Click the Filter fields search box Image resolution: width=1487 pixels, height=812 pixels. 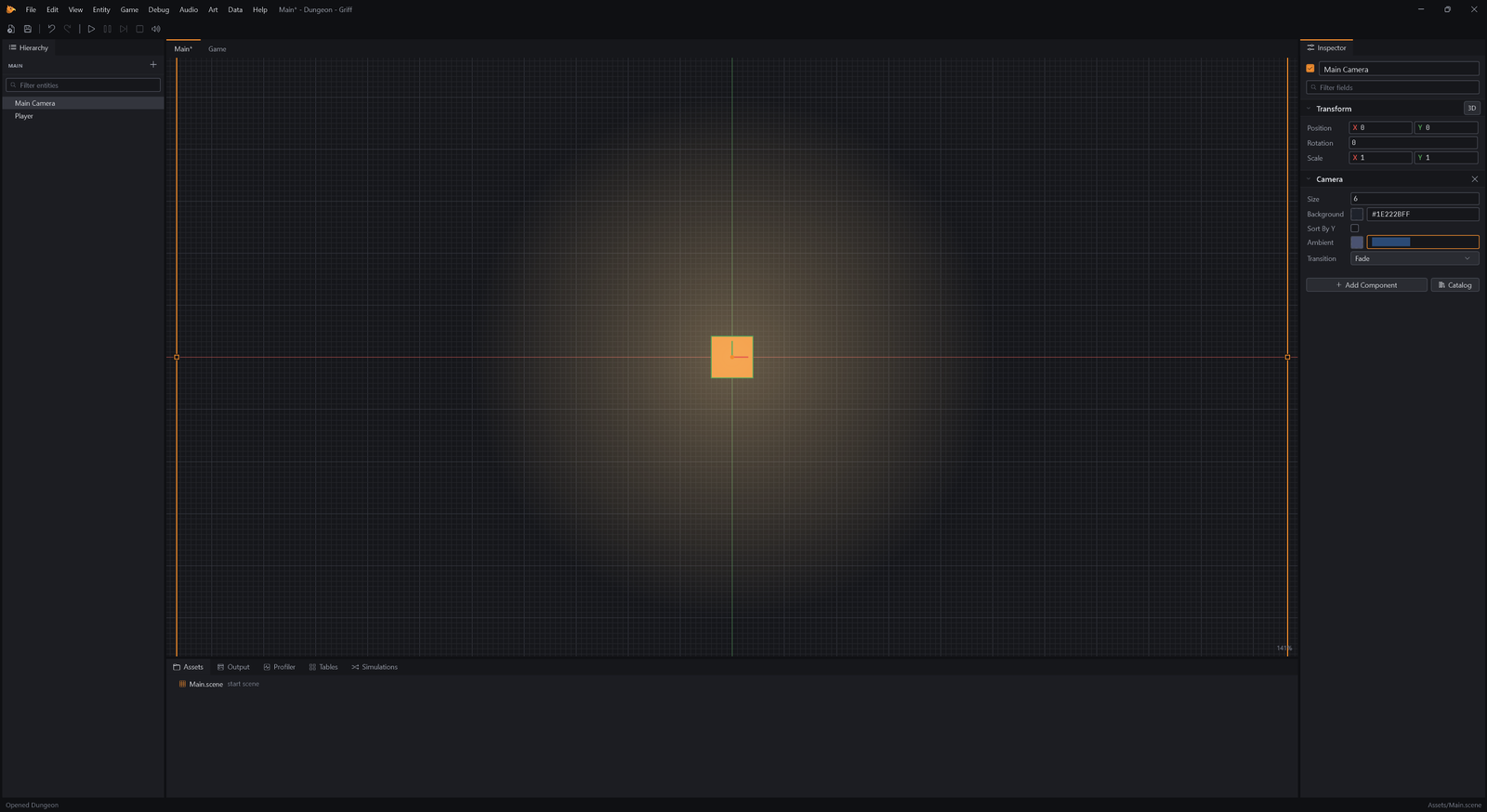[x=1392, y=87]
